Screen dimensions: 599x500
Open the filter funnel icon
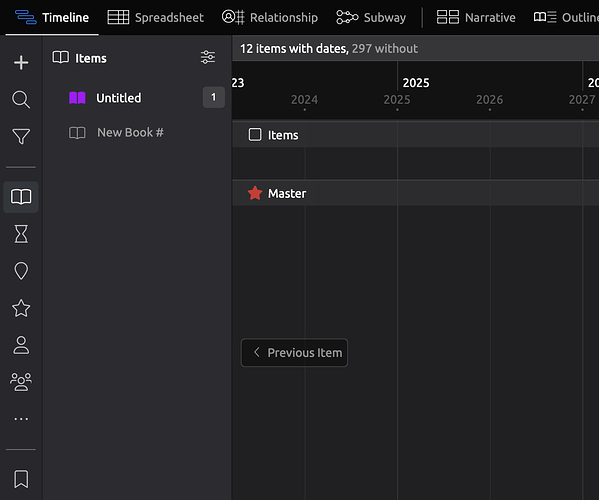pyautogui.click(x=21, y=136)
